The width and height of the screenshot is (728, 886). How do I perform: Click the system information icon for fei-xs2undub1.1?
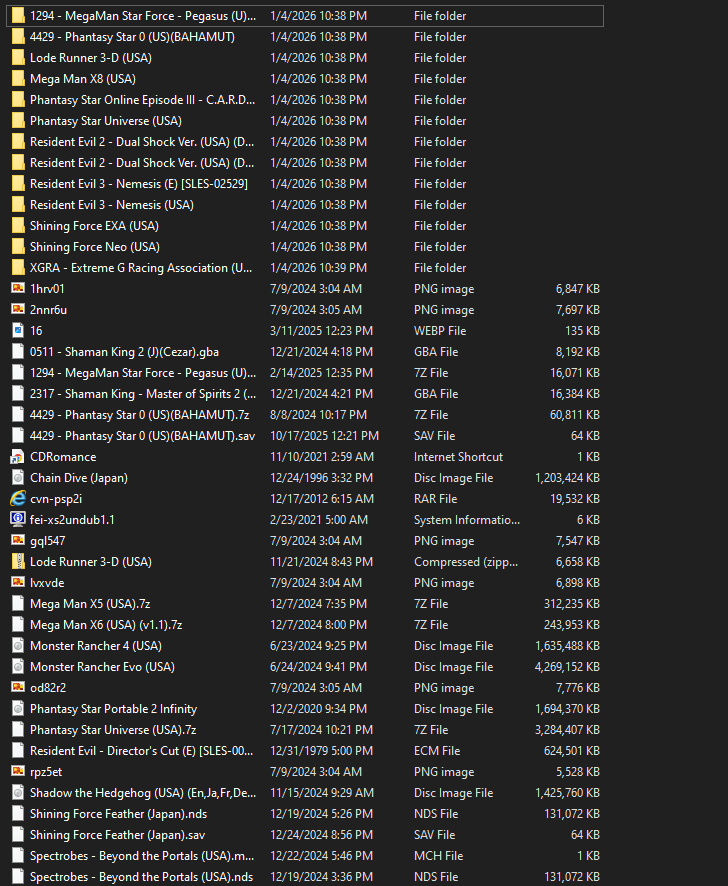tap(18, 519)
